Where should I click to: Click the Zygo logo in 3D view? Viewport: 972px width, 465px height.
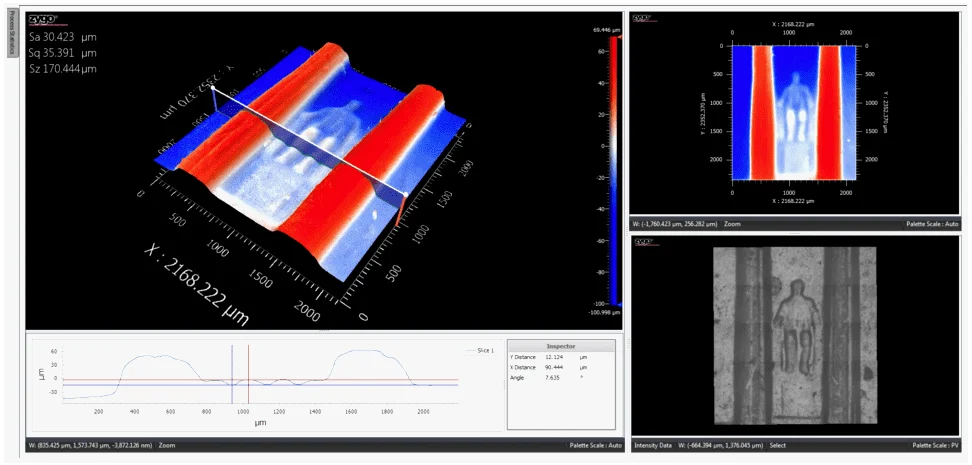coord(42,19)
